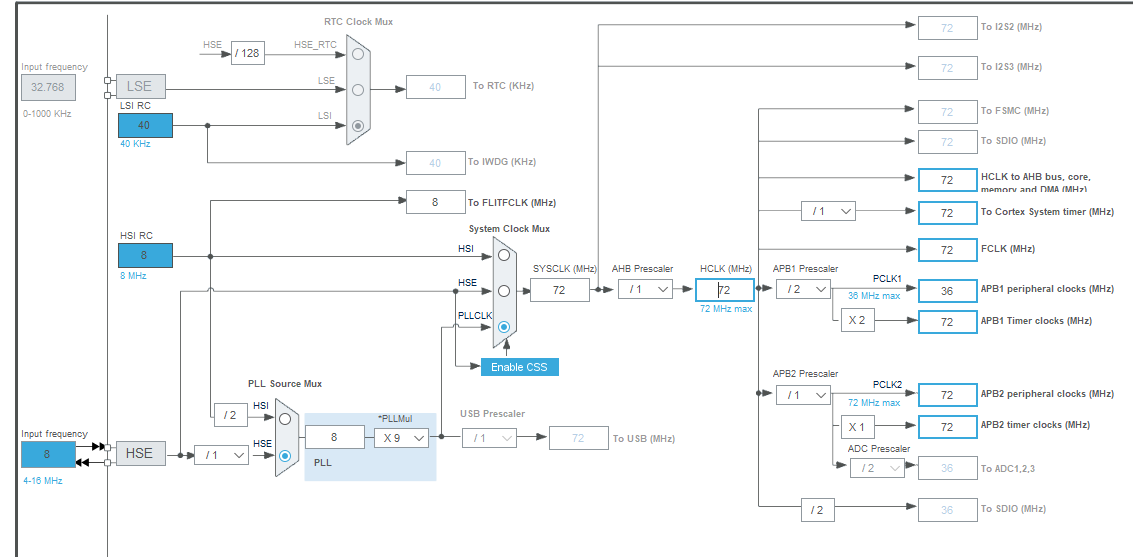Screen dimensions: 1133x557
Task: Open the ADC Prescaler dropdown
Action: click(877, 468)
